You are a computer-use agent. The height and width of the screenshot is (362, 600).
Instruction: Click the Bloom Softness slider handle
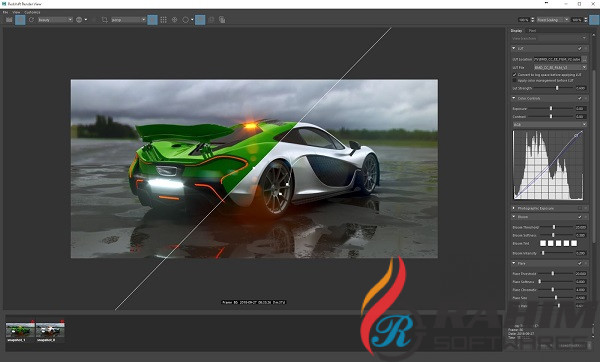pyautogui.click(x=553, y=235)
